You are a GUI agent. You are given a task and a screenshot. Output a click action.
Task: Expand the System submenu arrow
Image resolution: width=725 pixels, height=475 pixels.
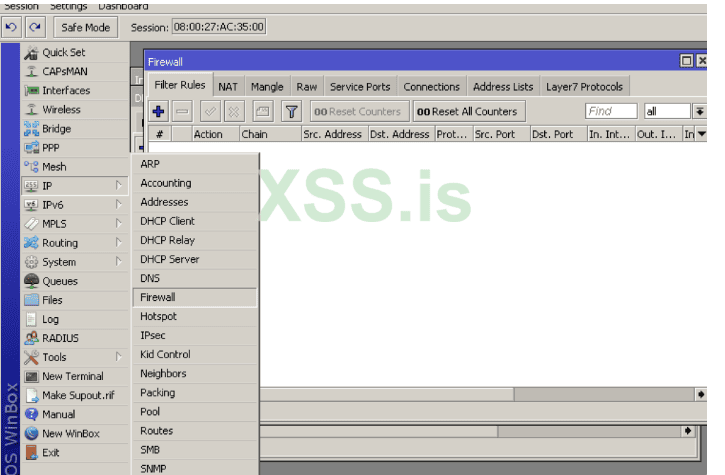[x=118, y=262]
